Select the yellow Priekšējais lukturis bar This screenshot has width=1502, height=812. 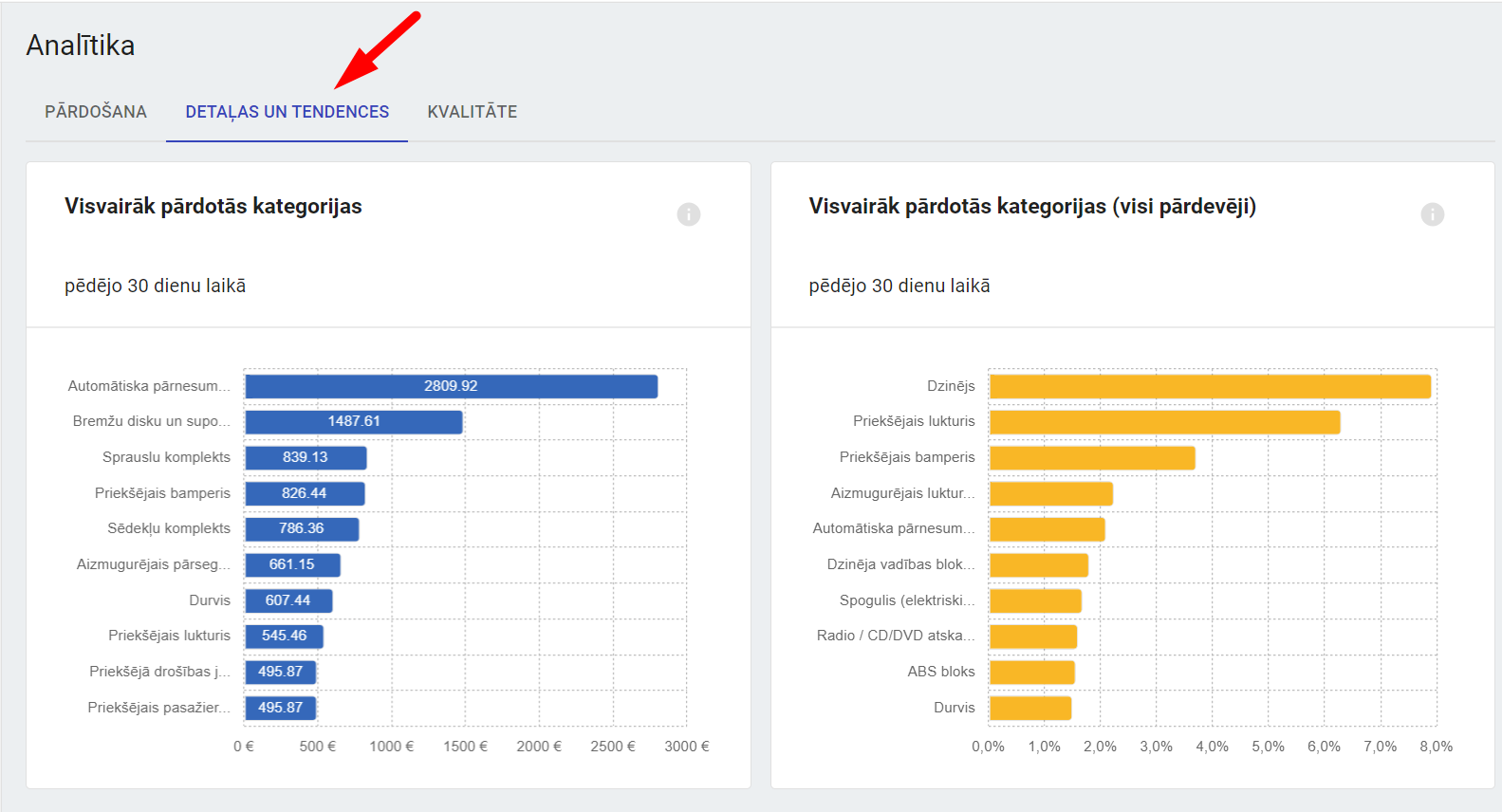(x=1164, y=422)
